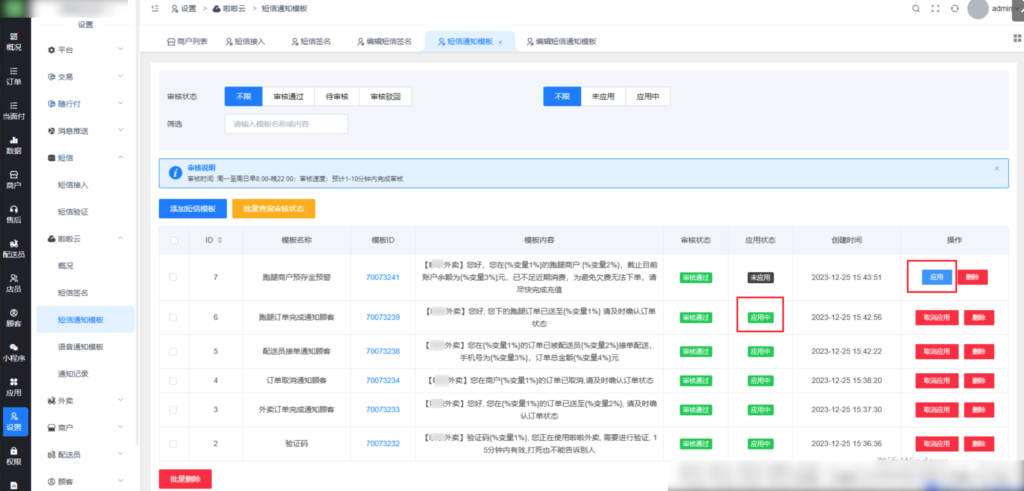Open 顾客 in dark sidebar
This screenshot has width=1024, height=491.
click(14, 318)
